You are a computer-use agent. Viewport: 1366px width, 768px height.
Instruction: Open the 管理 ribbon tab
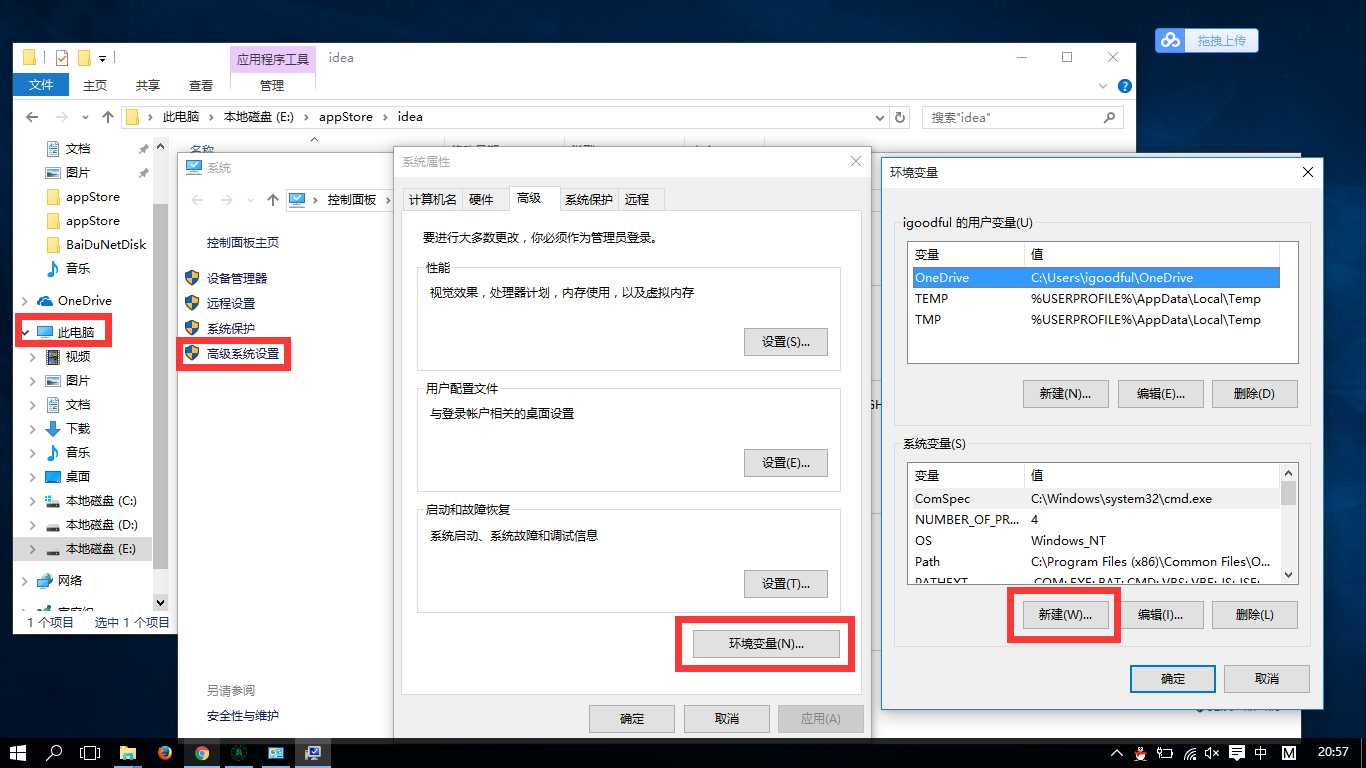272,85
